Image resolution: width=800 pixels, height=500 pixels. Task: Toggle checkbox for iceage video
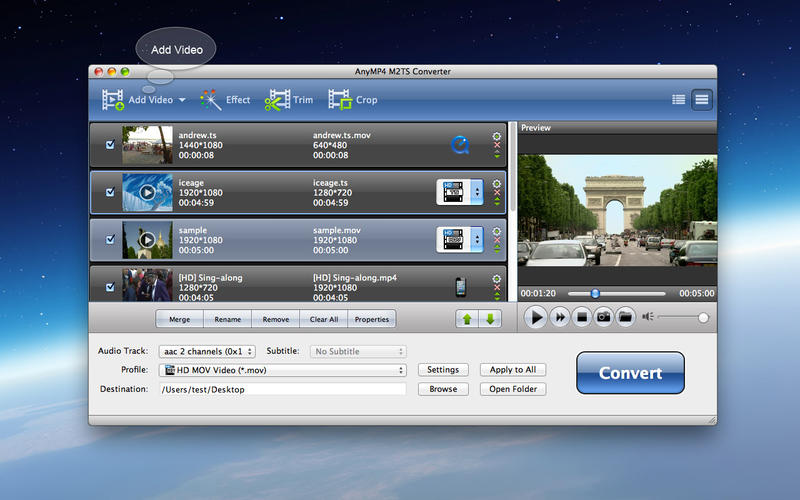[x=110, y=192]
